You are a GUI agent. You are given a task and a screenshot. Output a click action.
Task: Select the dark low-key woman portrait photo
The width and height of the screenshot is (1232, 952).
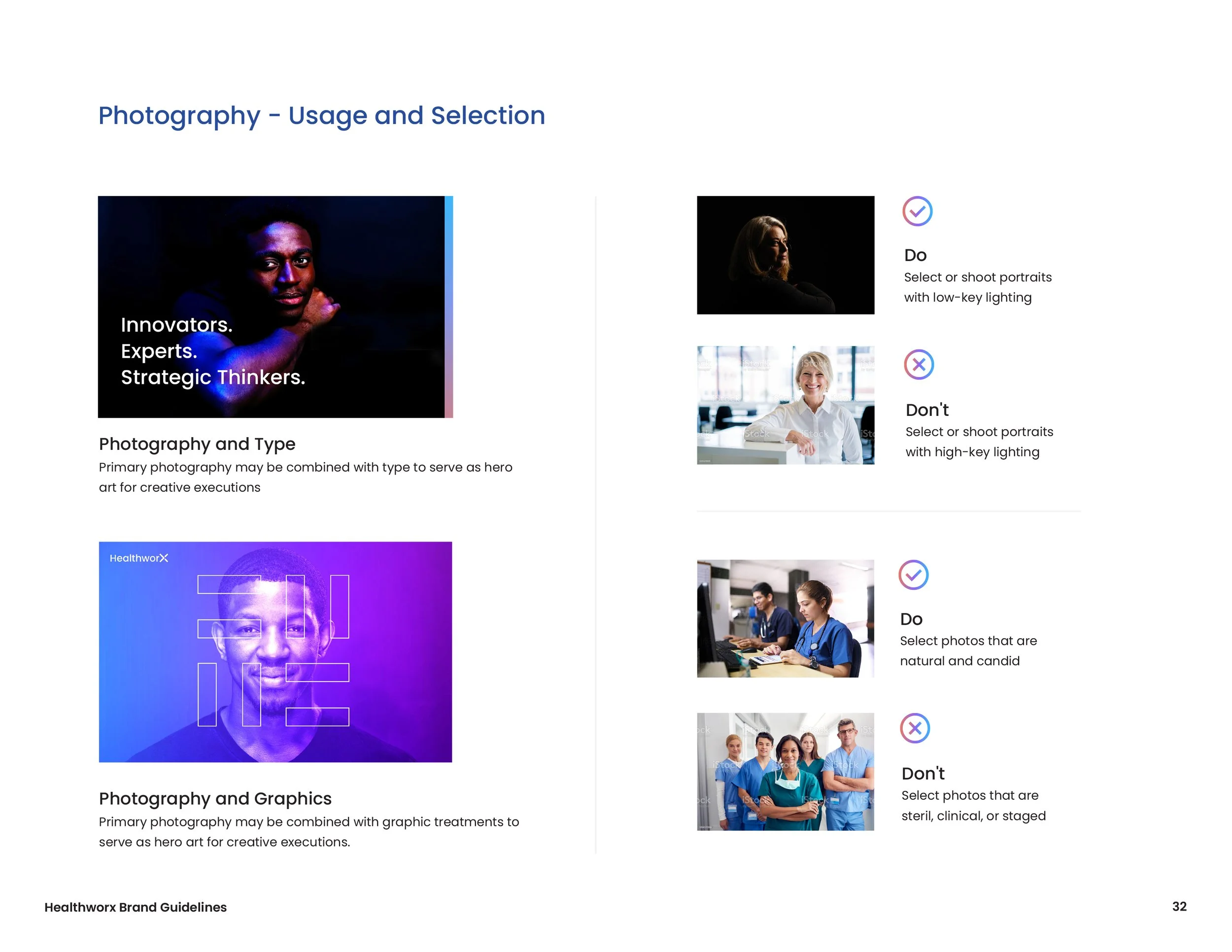(x=785, y=255)
